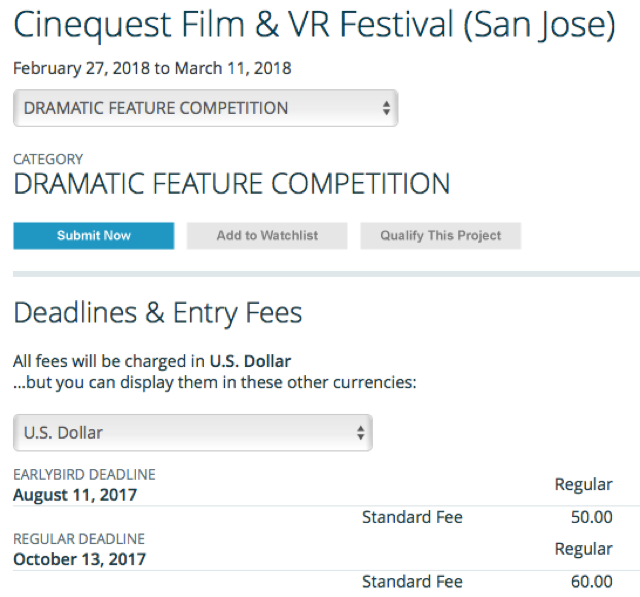
Task: Click the small CATEGORY label
Action: (48, 159)
